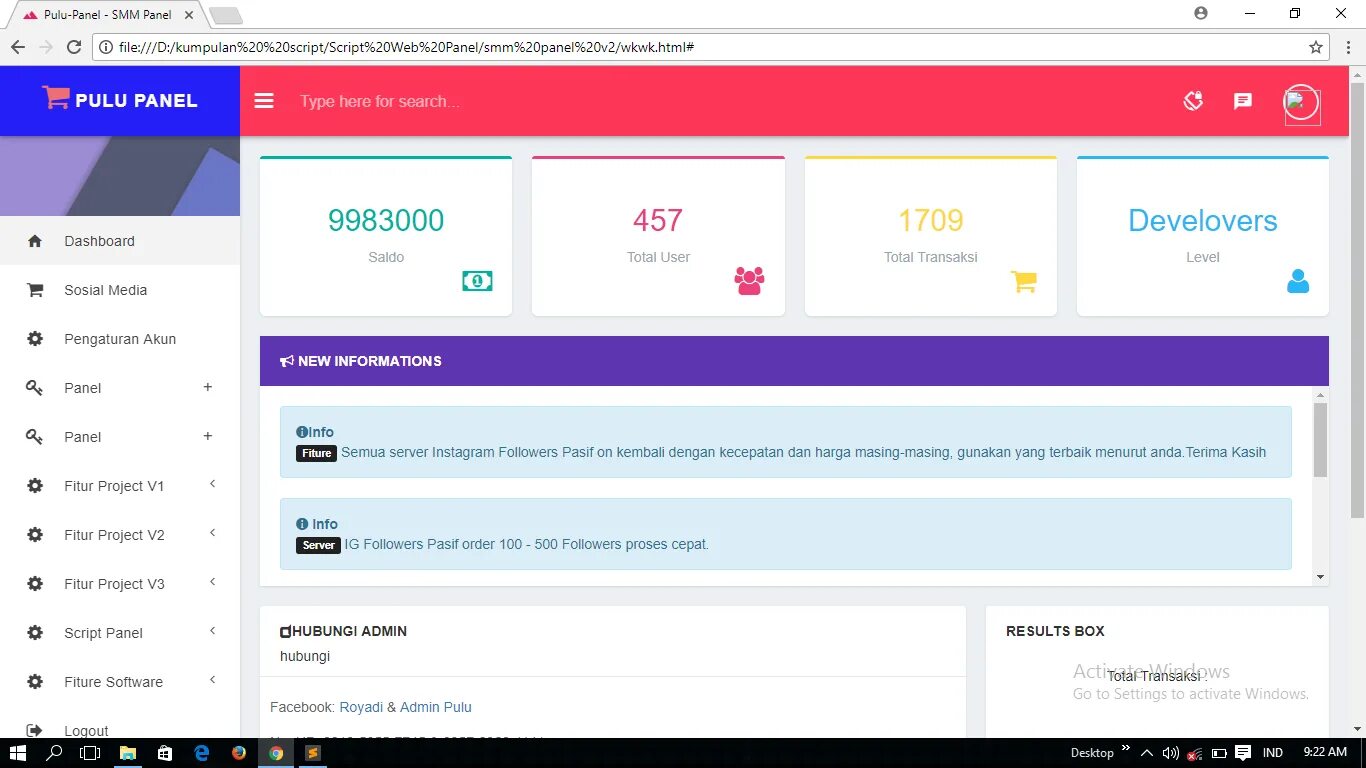Click the Results Box heading
The width and height of the screenshot is (1366, 768).
pos(1055,631)
